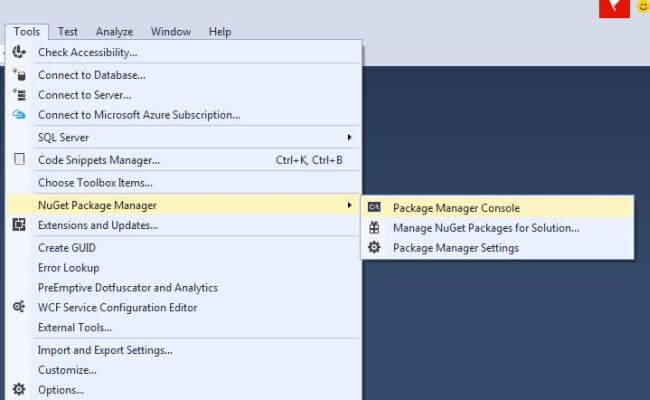The image size is (650, 400).
Task: Expand the SQL Server submenu arrow
Action: pos(349,137)
